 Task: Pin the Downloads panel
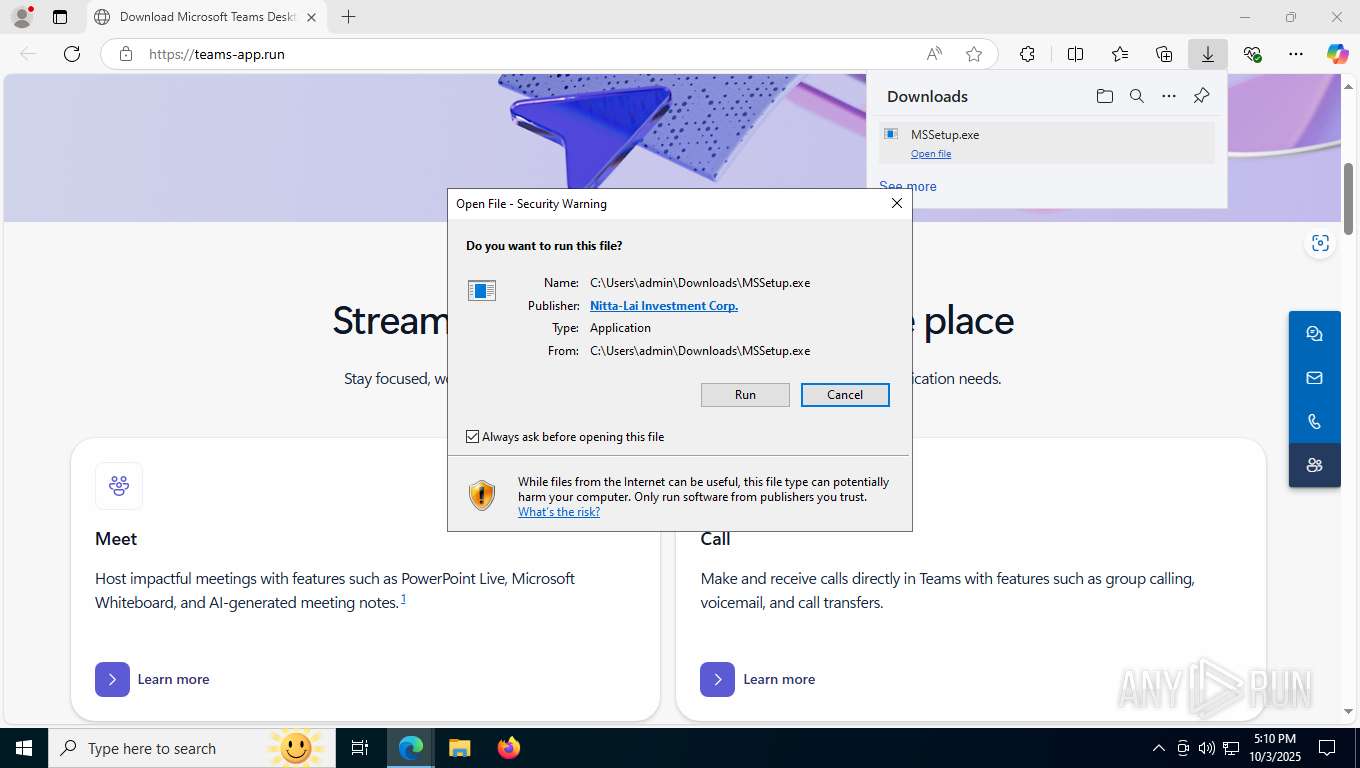point(1202,96)
